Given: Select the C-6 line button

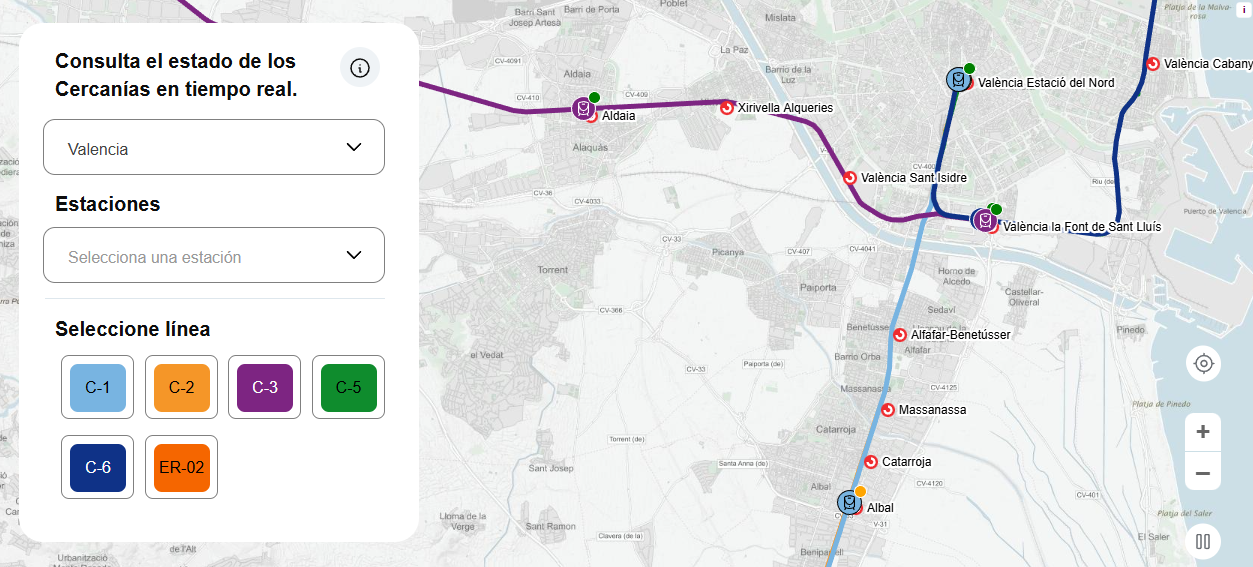Looking at the screenshot, I should click(x=97, y=467).
